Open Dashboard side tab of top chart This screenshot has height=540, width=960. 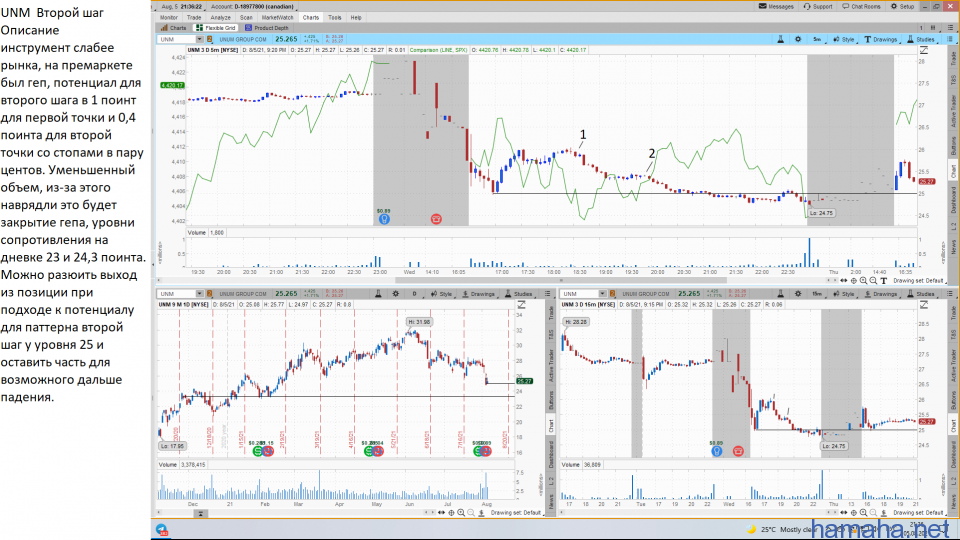click(x=953, y=200)
